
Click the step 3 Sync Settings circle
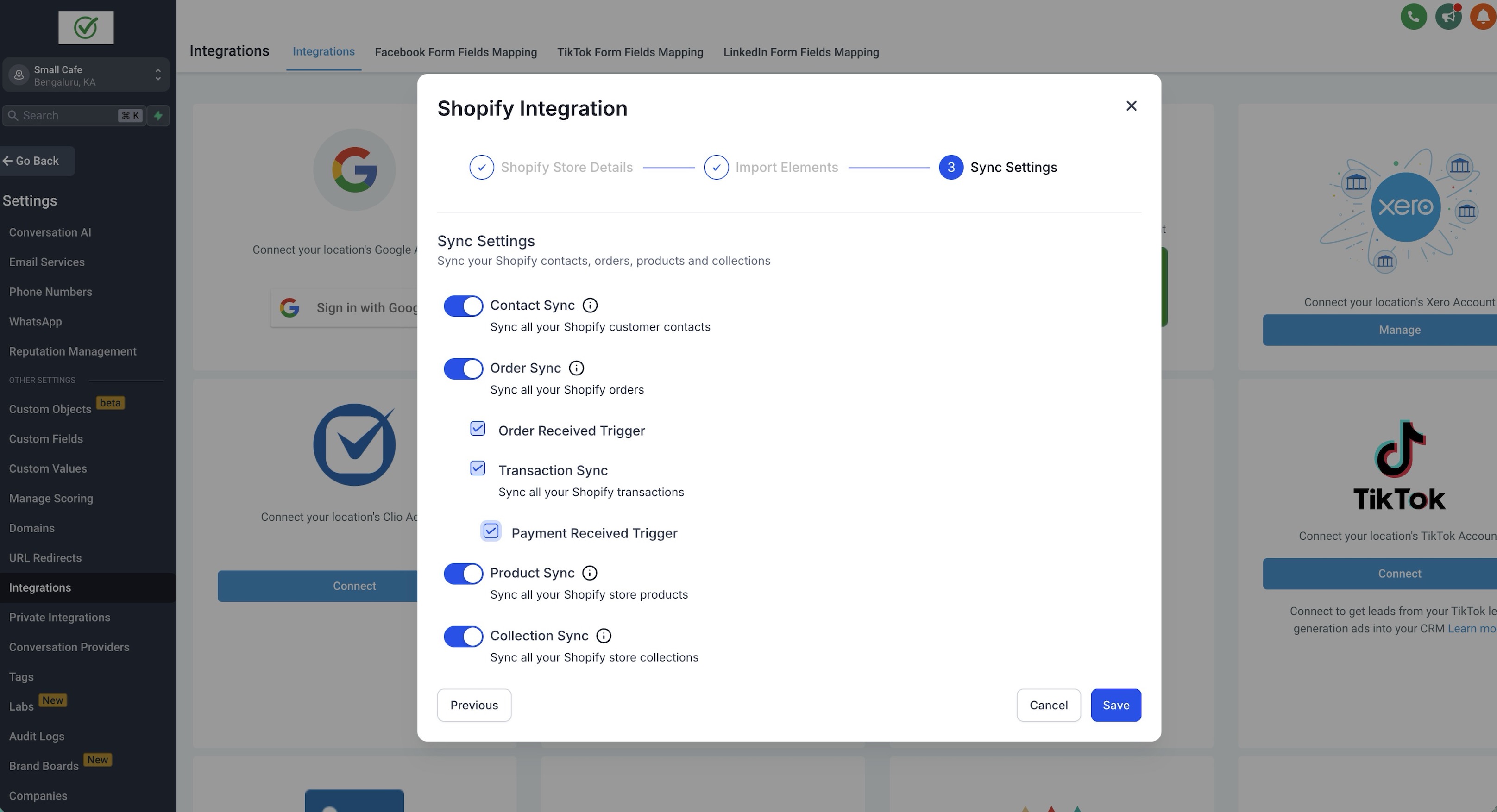pos(951,167)
